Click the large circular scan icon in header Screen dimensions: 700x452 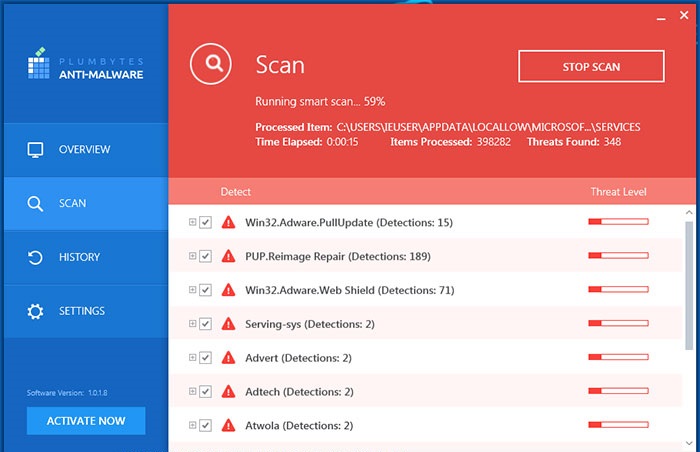[x=213, y=65]
